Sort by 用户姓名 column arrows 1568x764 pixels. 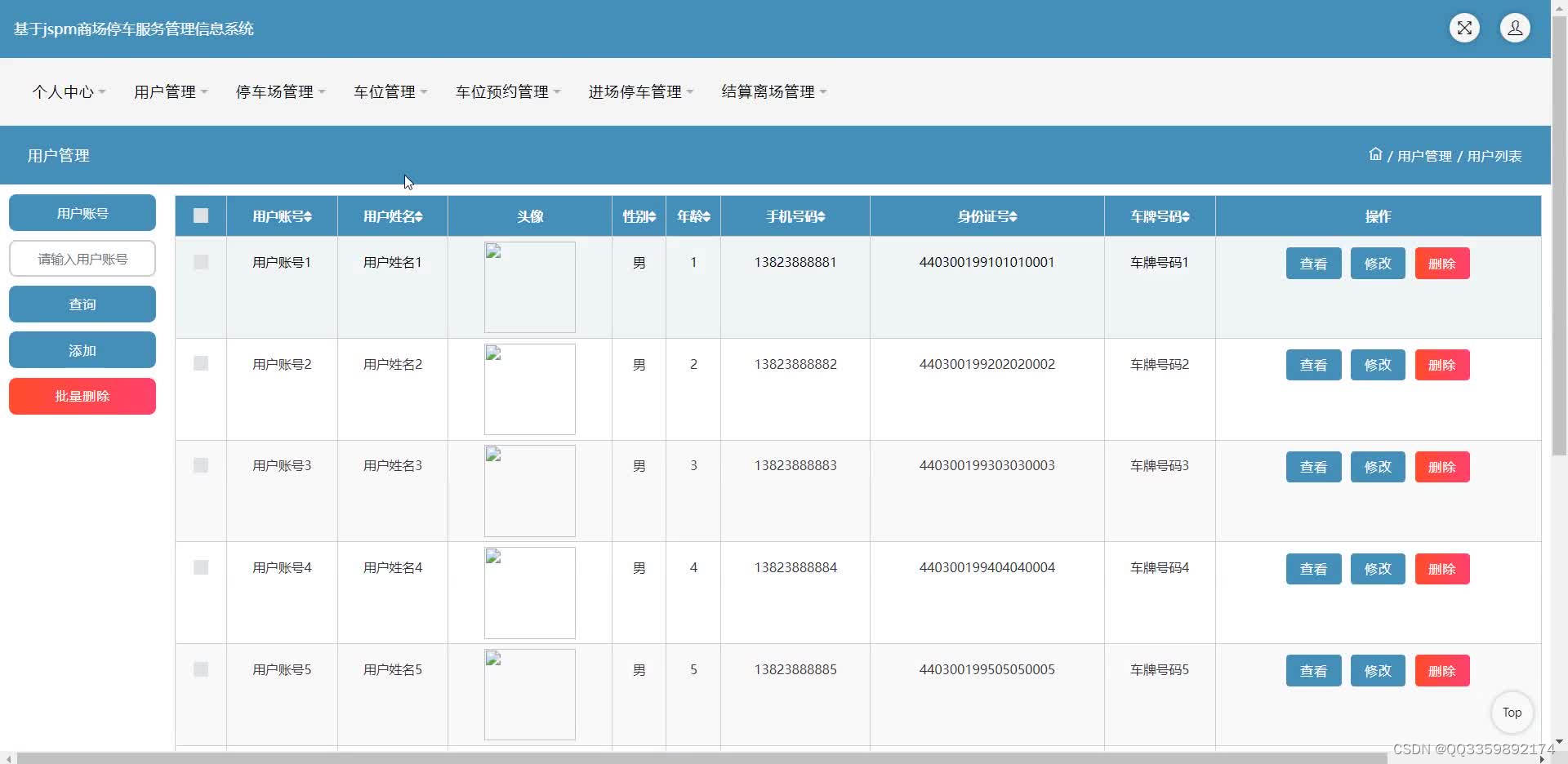pyautogui.click(x=419, y=217)
